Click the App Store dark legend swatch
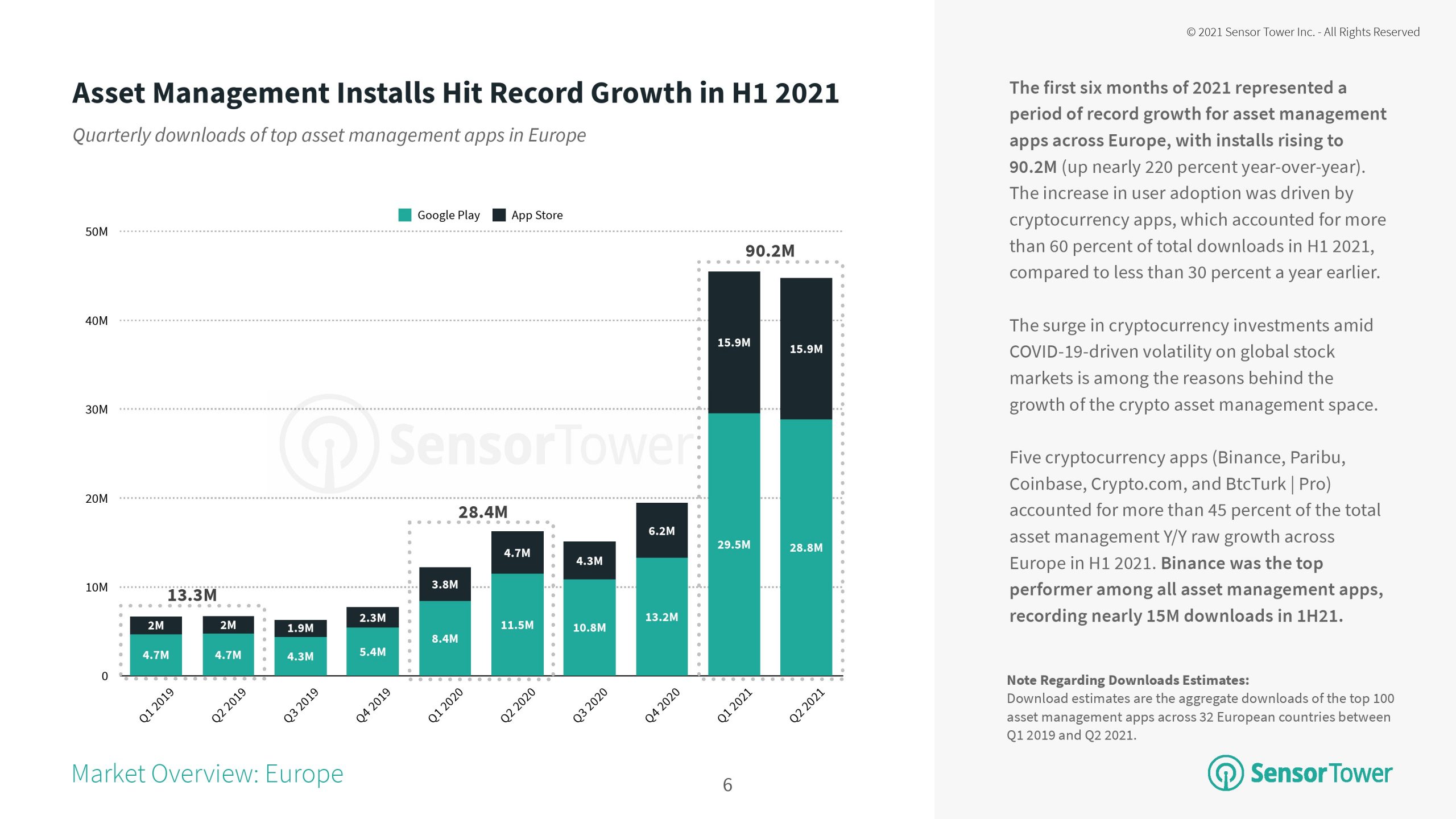 [499, 215]
